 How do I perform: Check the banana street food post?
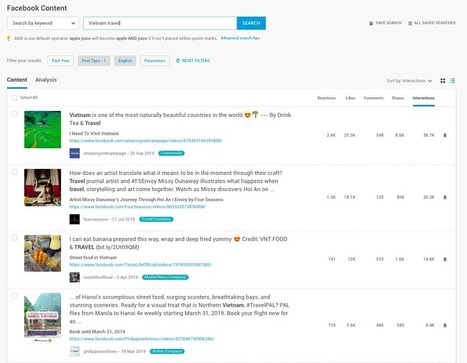click(x=14, y=238)
